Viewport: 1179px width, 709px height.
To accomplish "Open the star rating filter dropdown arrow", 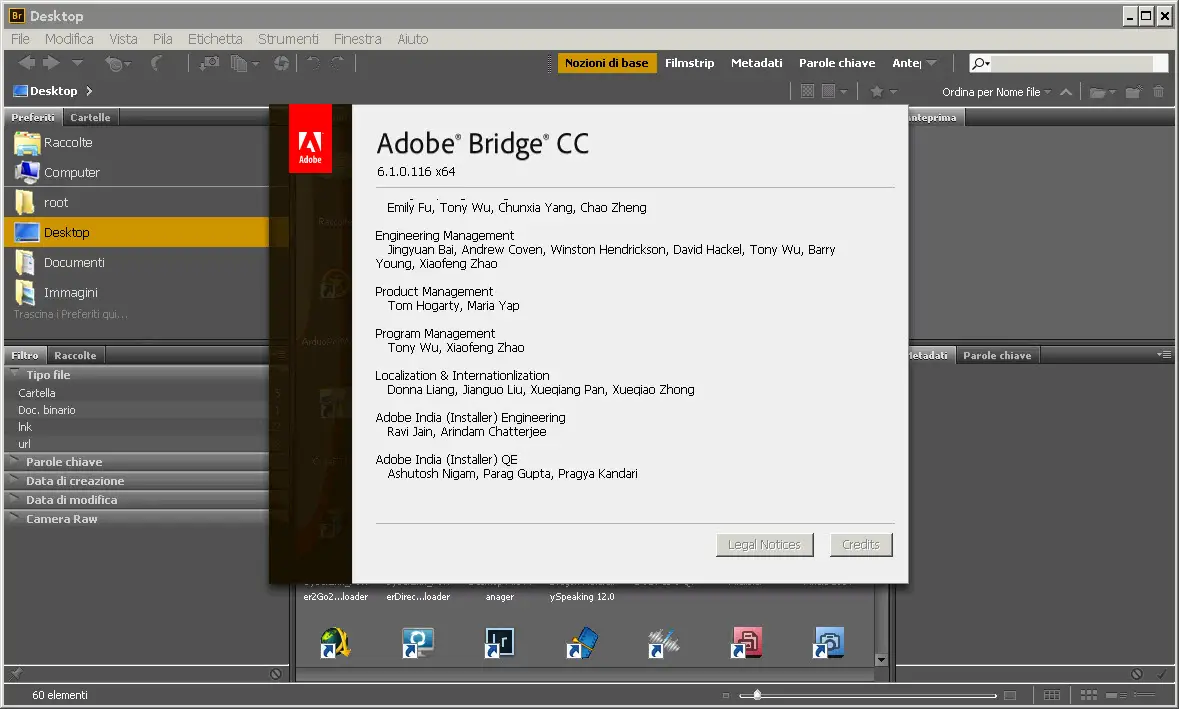I will pos(894,92).
